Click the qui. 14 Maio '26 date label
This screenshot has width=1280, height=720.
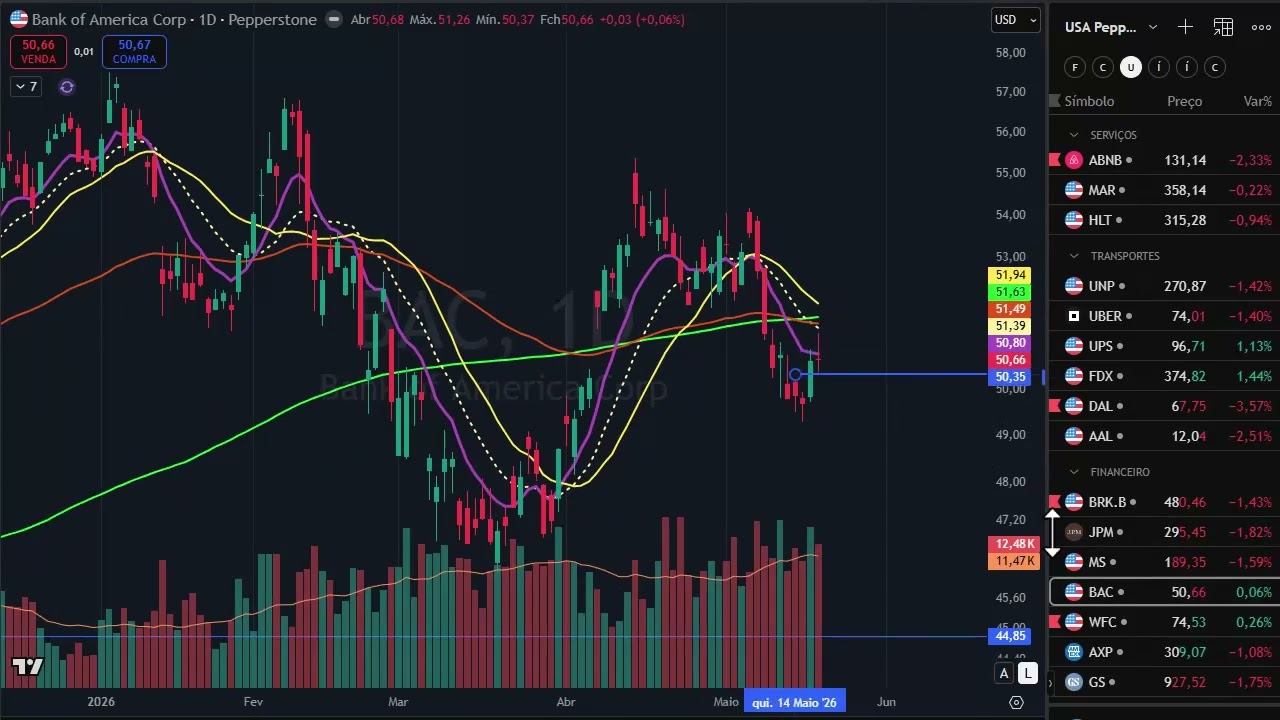pos(795,702)
